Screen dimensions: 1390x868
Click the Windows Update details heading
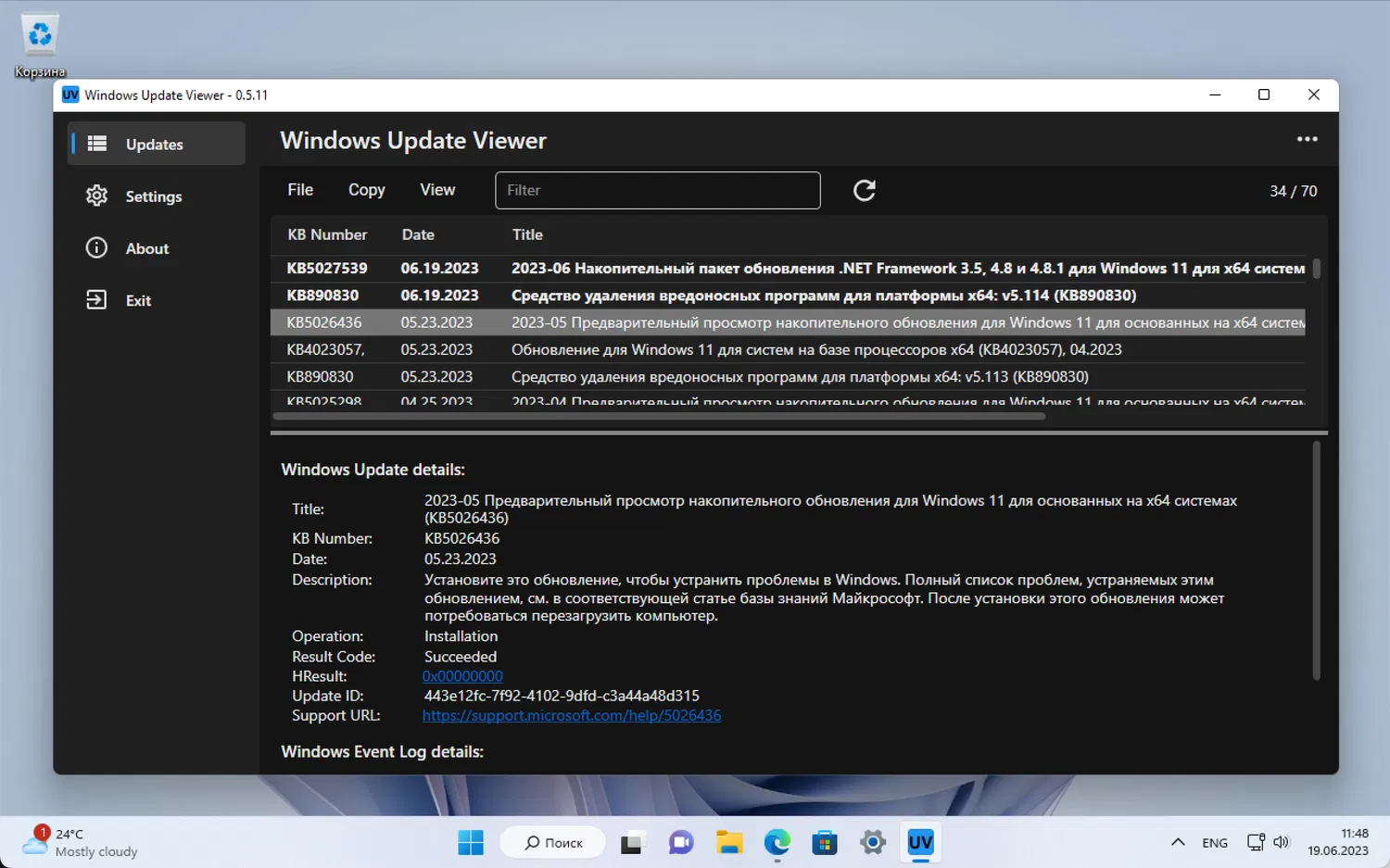click(373, 470)
